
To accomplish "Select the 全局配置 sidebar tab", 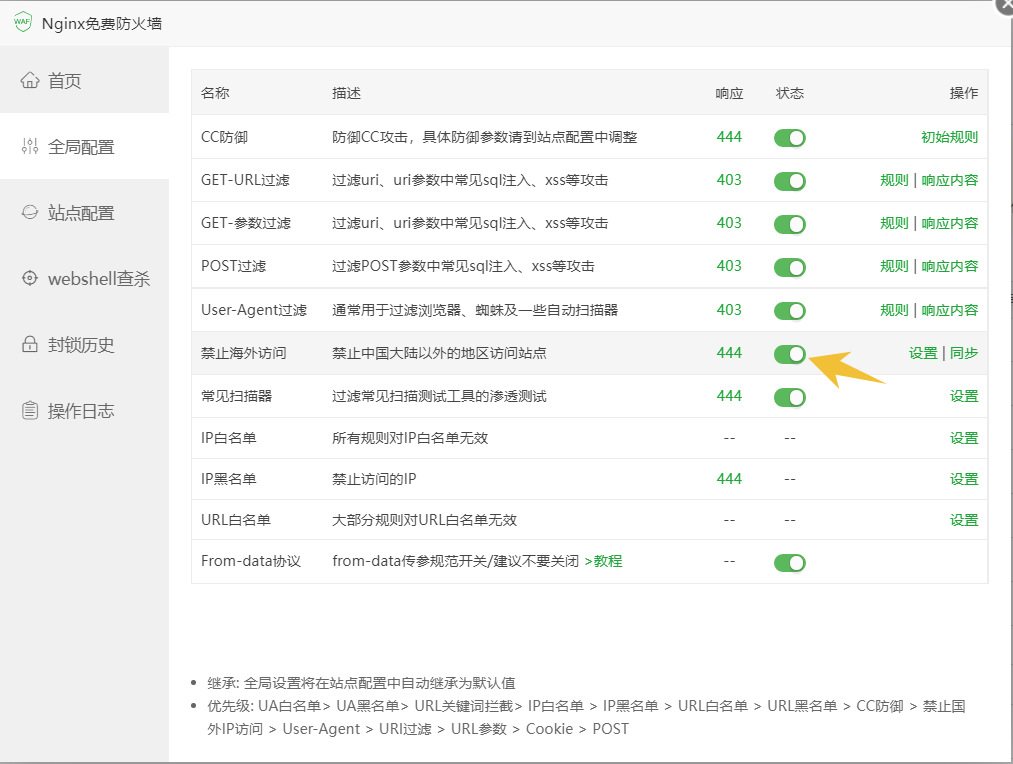I will click(x=84, y=146).
